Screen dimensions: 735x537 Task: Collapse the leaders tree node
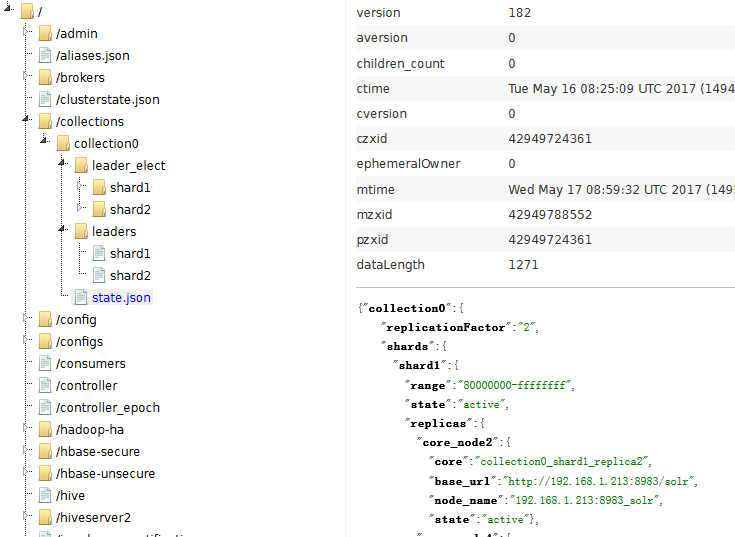pyautogui.click(x=62, y=229)
